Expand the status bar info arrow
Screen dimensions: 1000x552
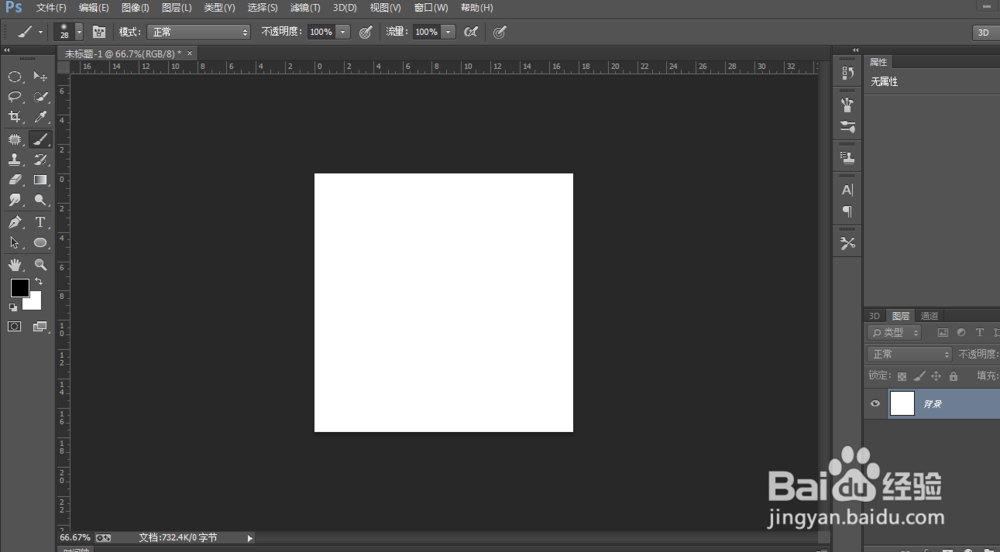pos(250,538)
